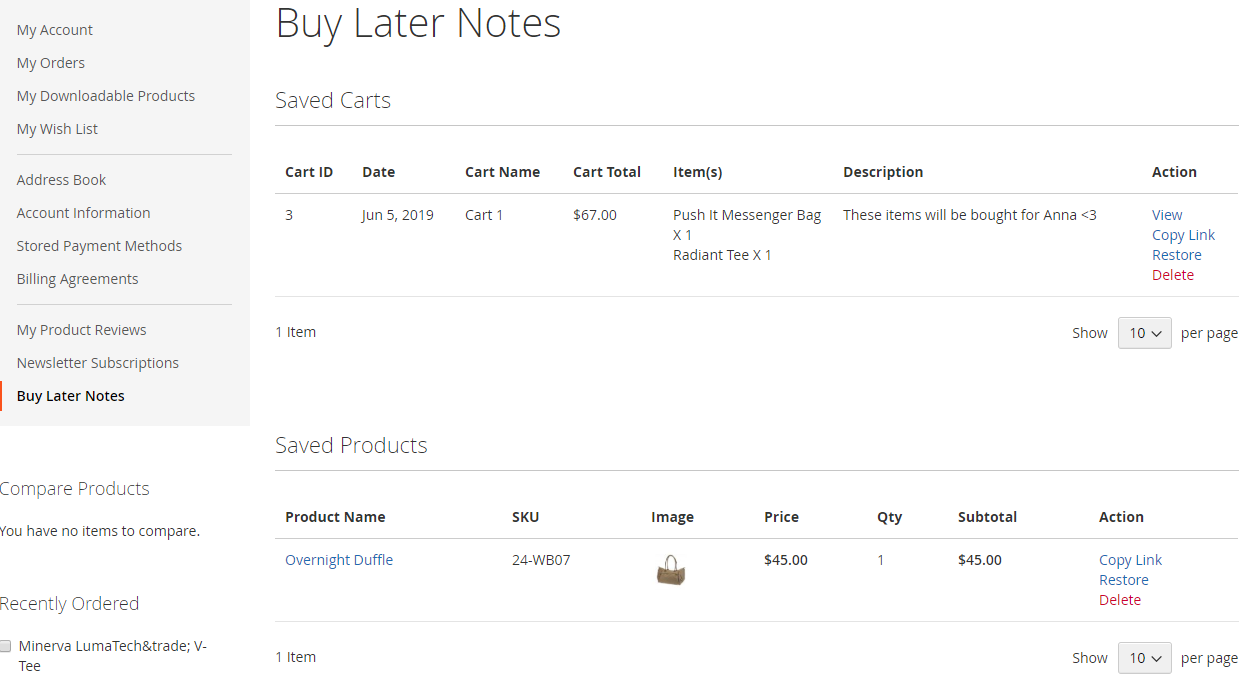Open Stored Payment Methods
This screenshot has height=691, width=1253.
[100, 246]
